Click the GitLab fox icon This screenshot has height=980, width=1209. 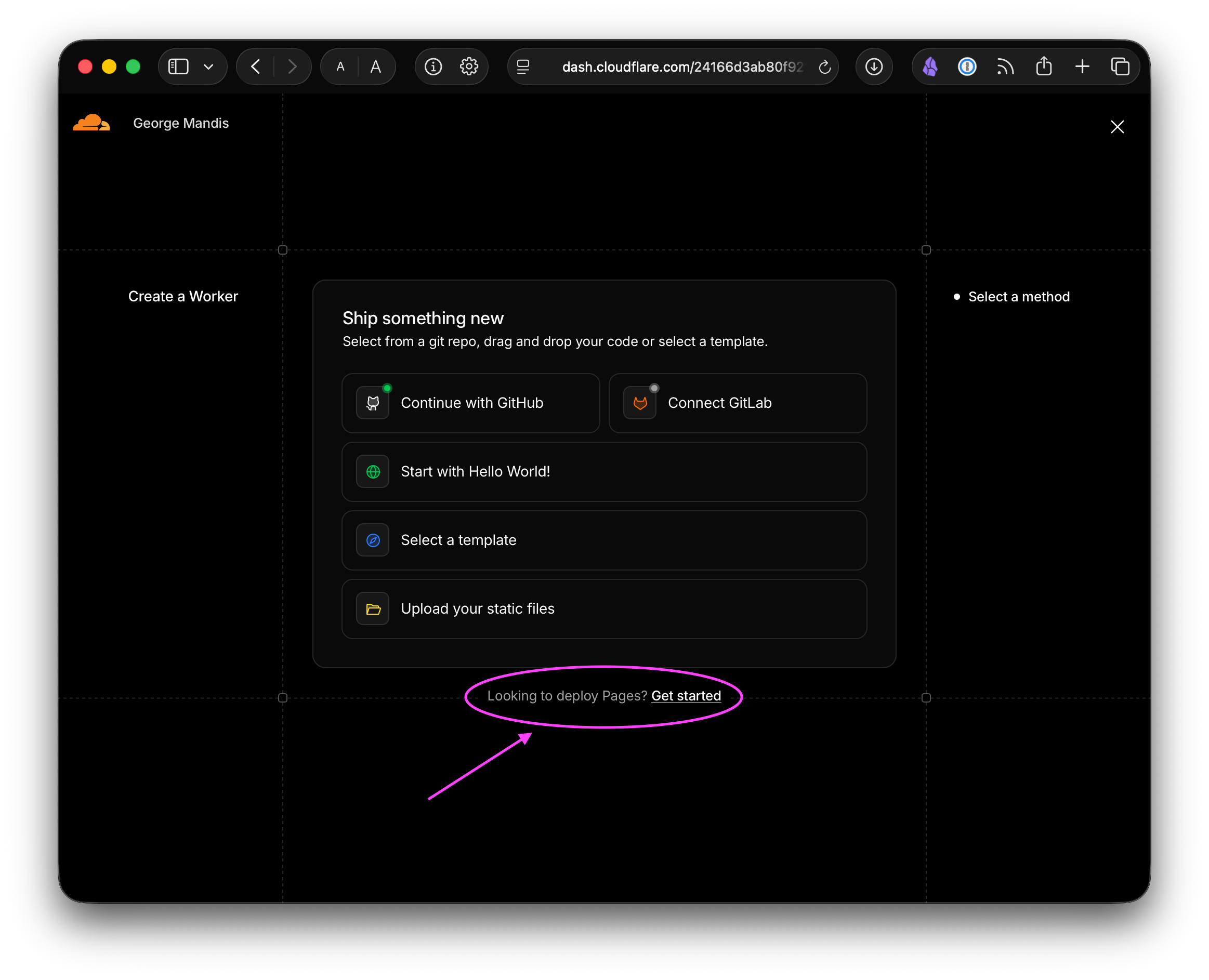click(640, 403)
